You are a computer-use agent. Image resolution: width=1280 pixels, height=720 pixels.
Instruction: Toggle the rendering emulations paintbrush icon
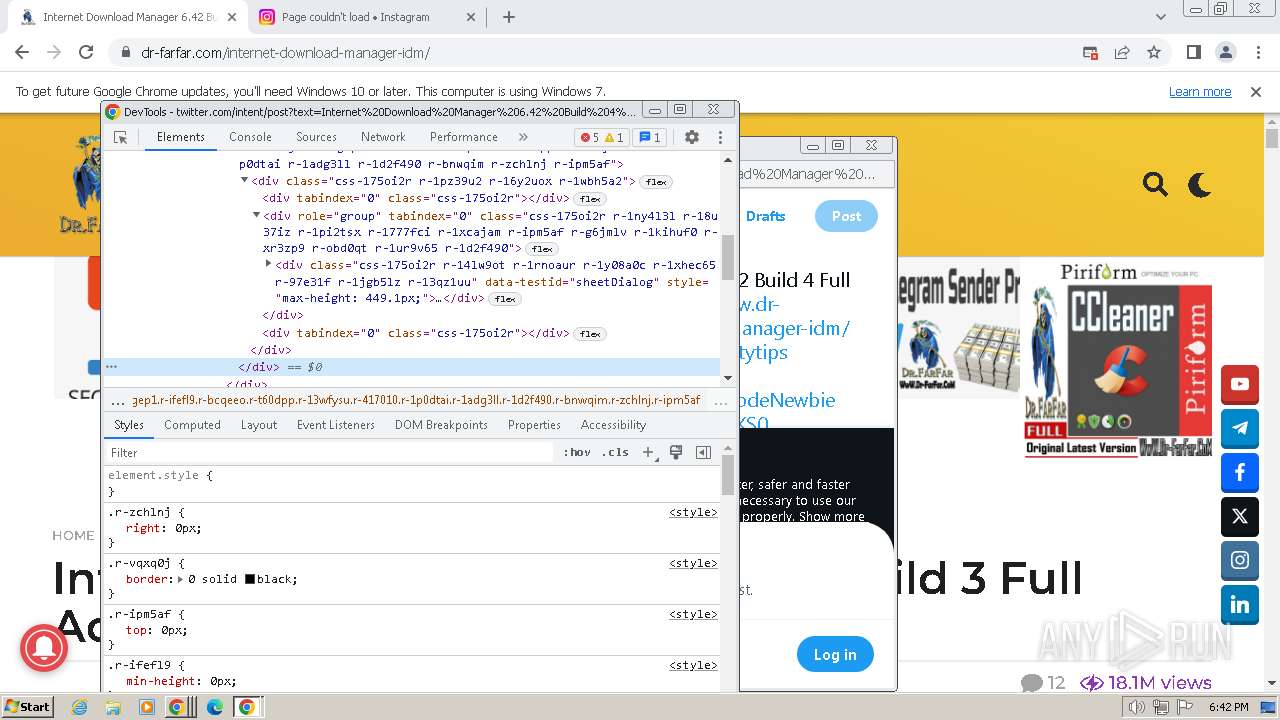click(x=676, y=453)
